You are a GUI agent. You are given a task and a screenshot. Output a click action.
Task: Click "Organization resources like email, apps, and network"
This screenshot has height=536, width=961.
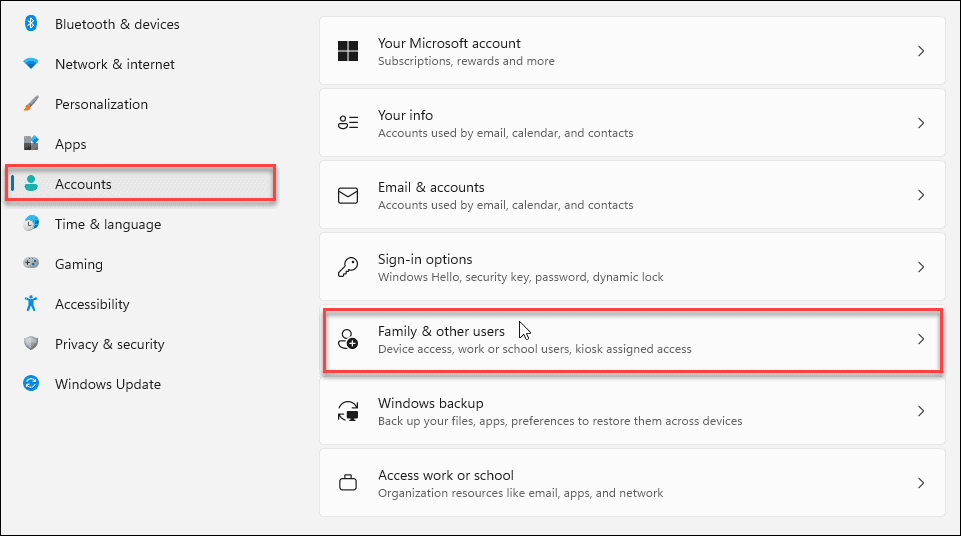tap(520, 493)
